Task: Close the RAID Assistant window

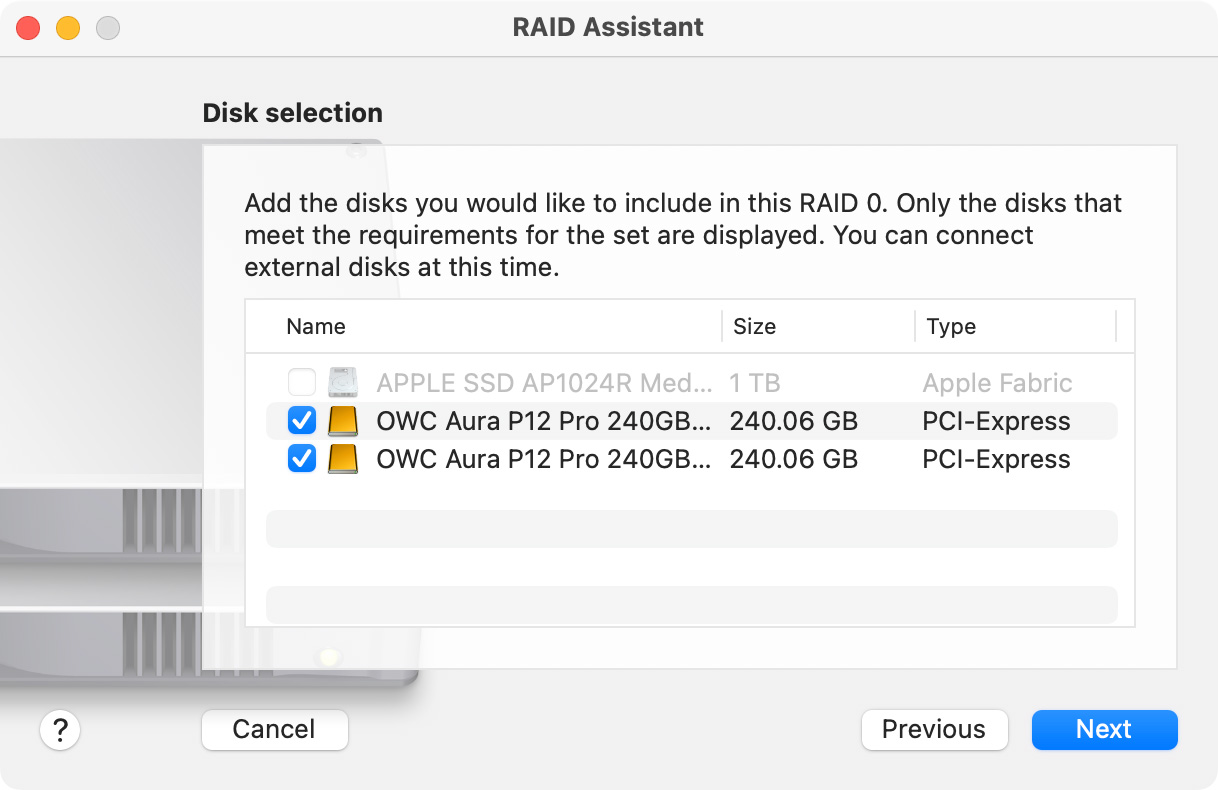Action: point(28,28)
